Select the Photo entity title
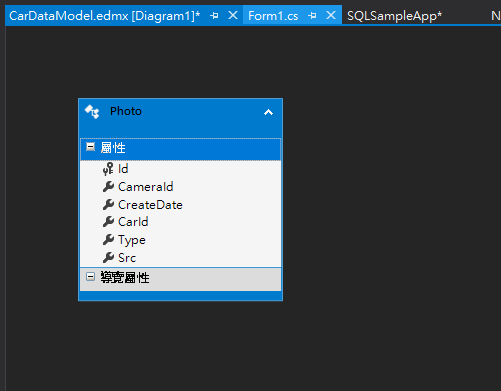This screenshot has height=391, width=501. point(126,111)
